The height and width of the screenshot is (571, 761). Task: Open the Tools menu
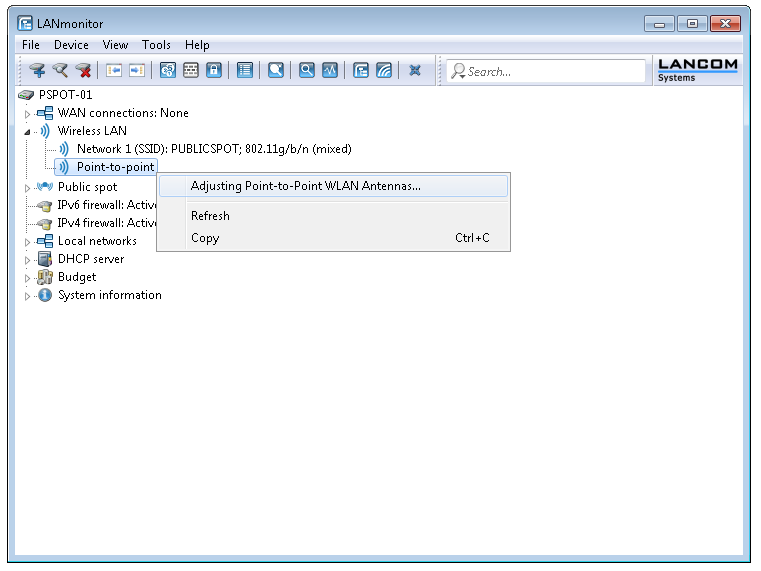click(x=156, y=45)
